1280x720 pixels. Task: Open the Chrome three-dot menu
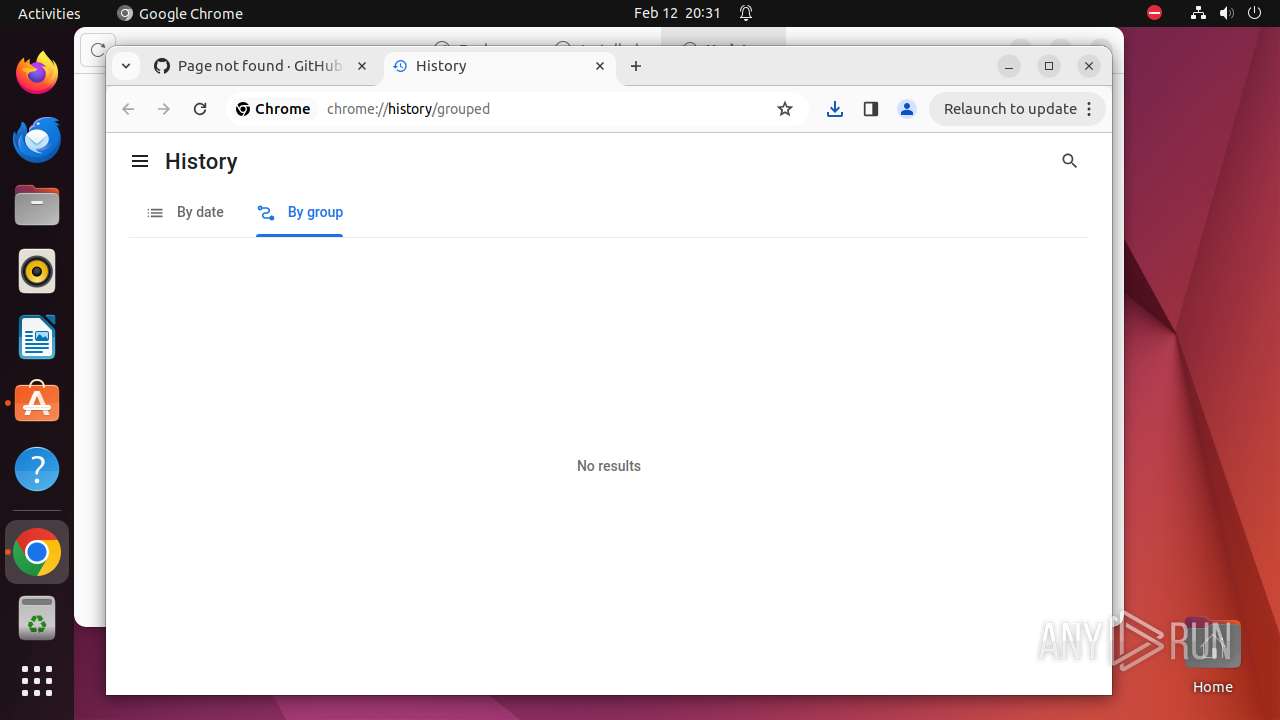point(1090,109)
